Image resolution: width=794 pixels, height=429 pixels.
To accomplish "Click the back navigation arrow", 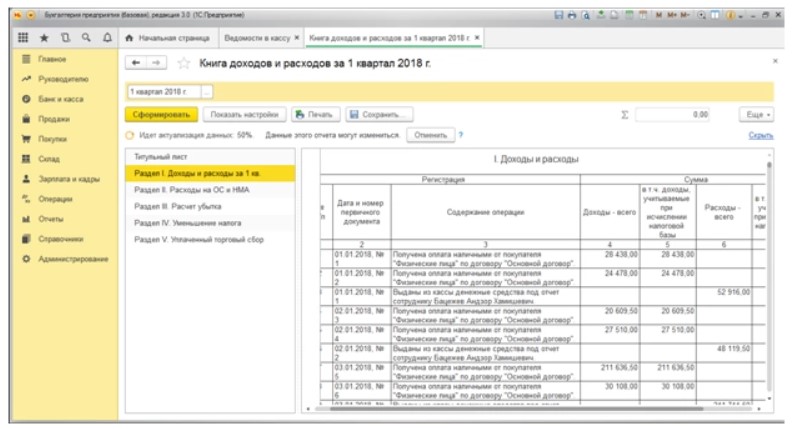I will coord(136,63).
